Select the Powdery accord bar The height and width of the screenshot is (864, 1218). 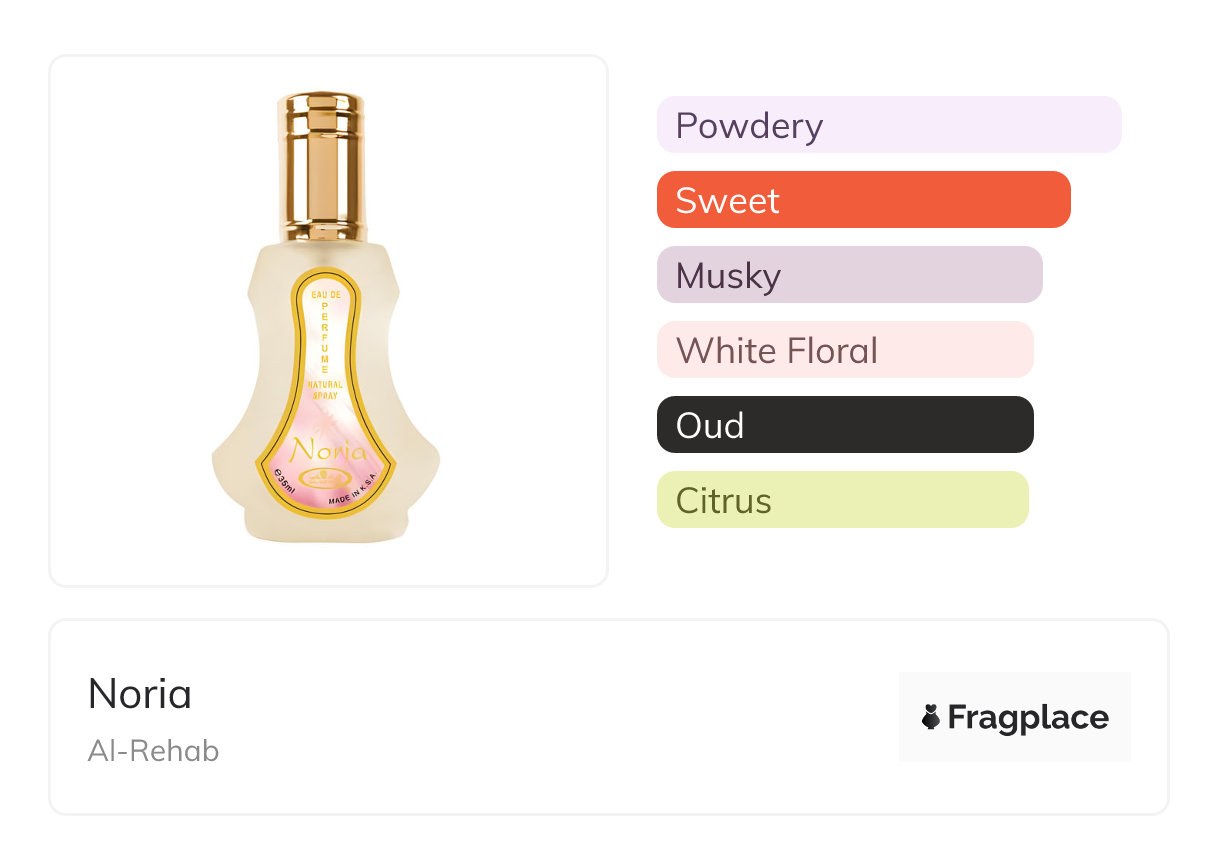[889, 125]
